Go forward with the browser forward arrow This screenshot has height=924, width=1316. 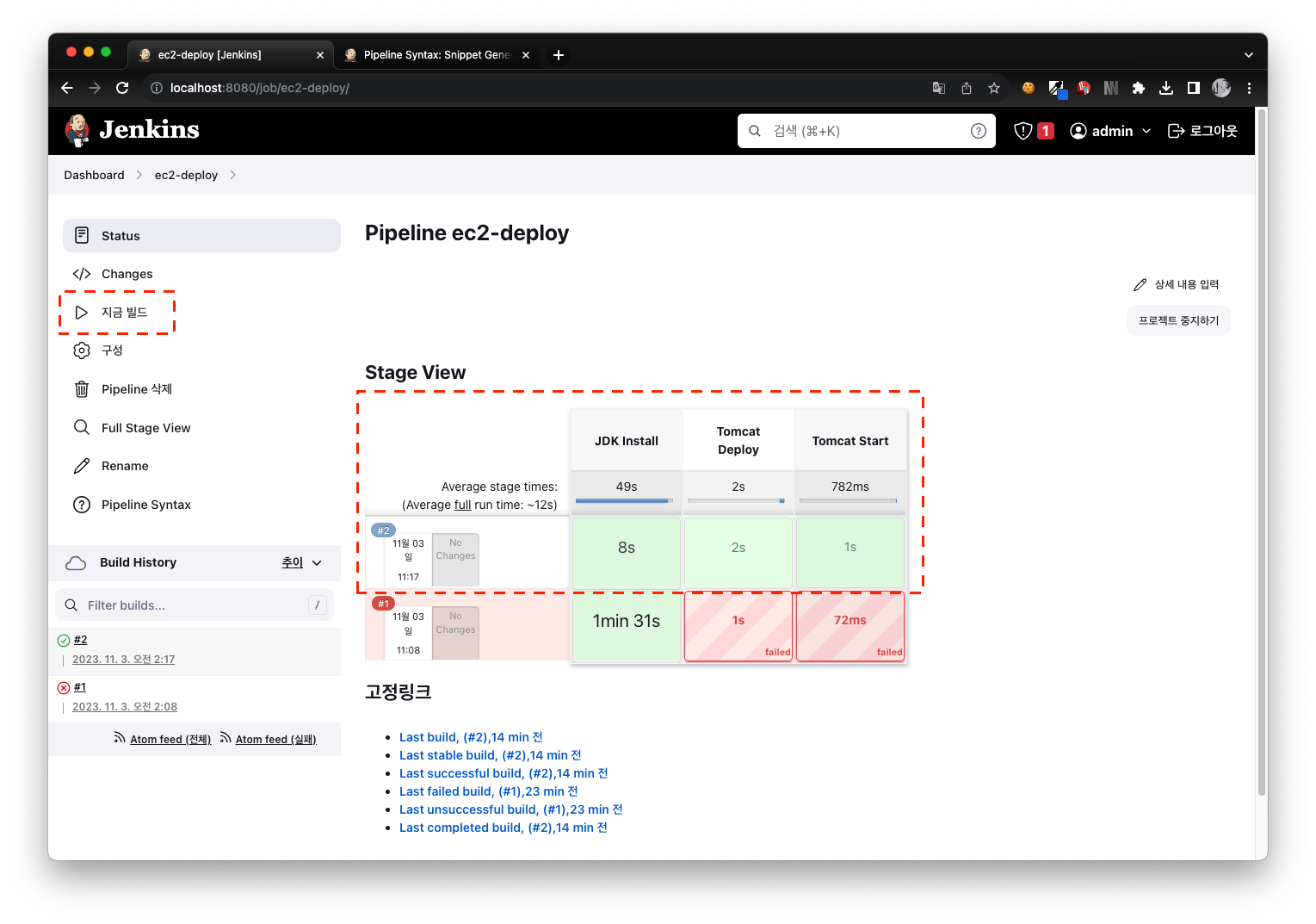pos(95,88)
